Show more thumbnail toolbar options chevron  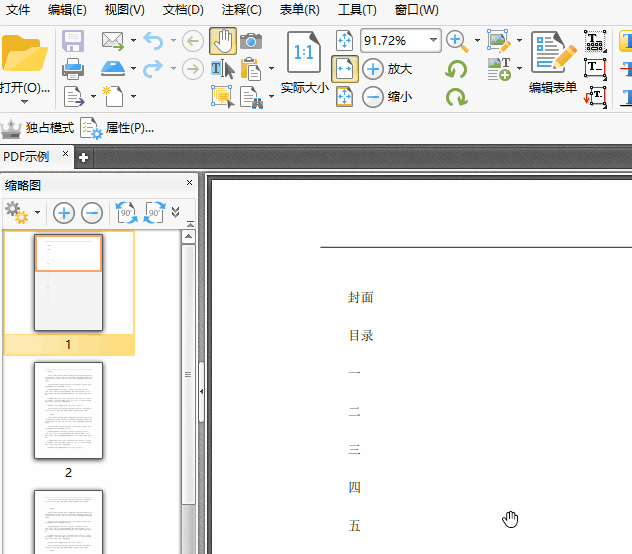click(175, 212)
